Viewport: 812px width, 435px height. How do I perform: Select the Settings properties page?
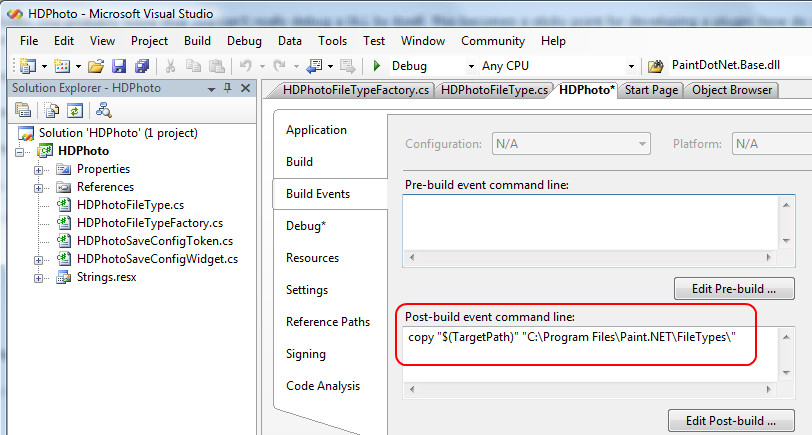(307, 290)
